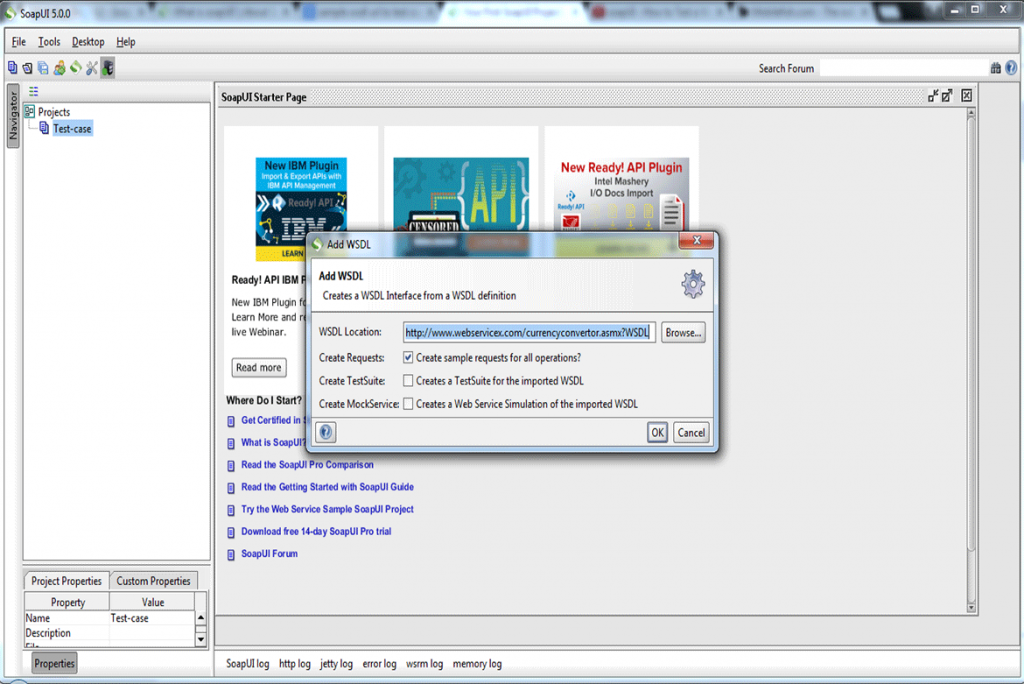The image size is (1024, 684).
Task: Switch to Project Properties tab
Action: point(66,581)
